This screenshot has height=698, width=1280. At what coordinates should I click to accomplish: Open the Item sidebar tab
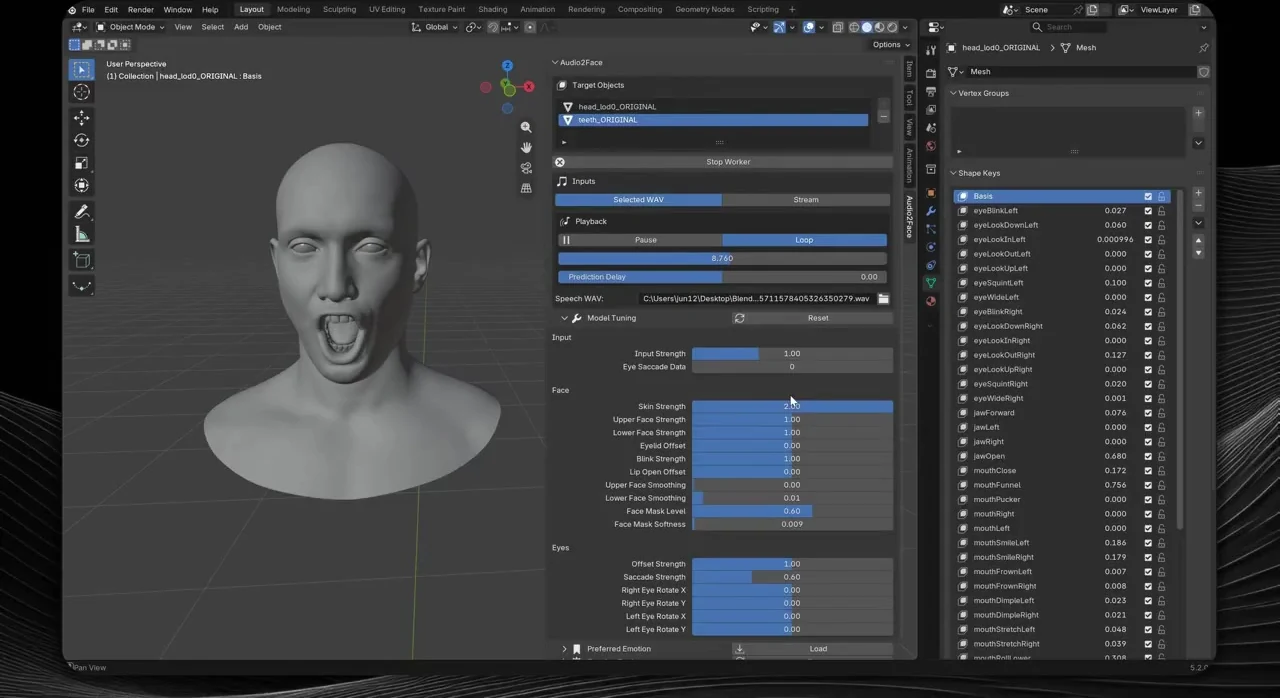[x=909, y=69]
